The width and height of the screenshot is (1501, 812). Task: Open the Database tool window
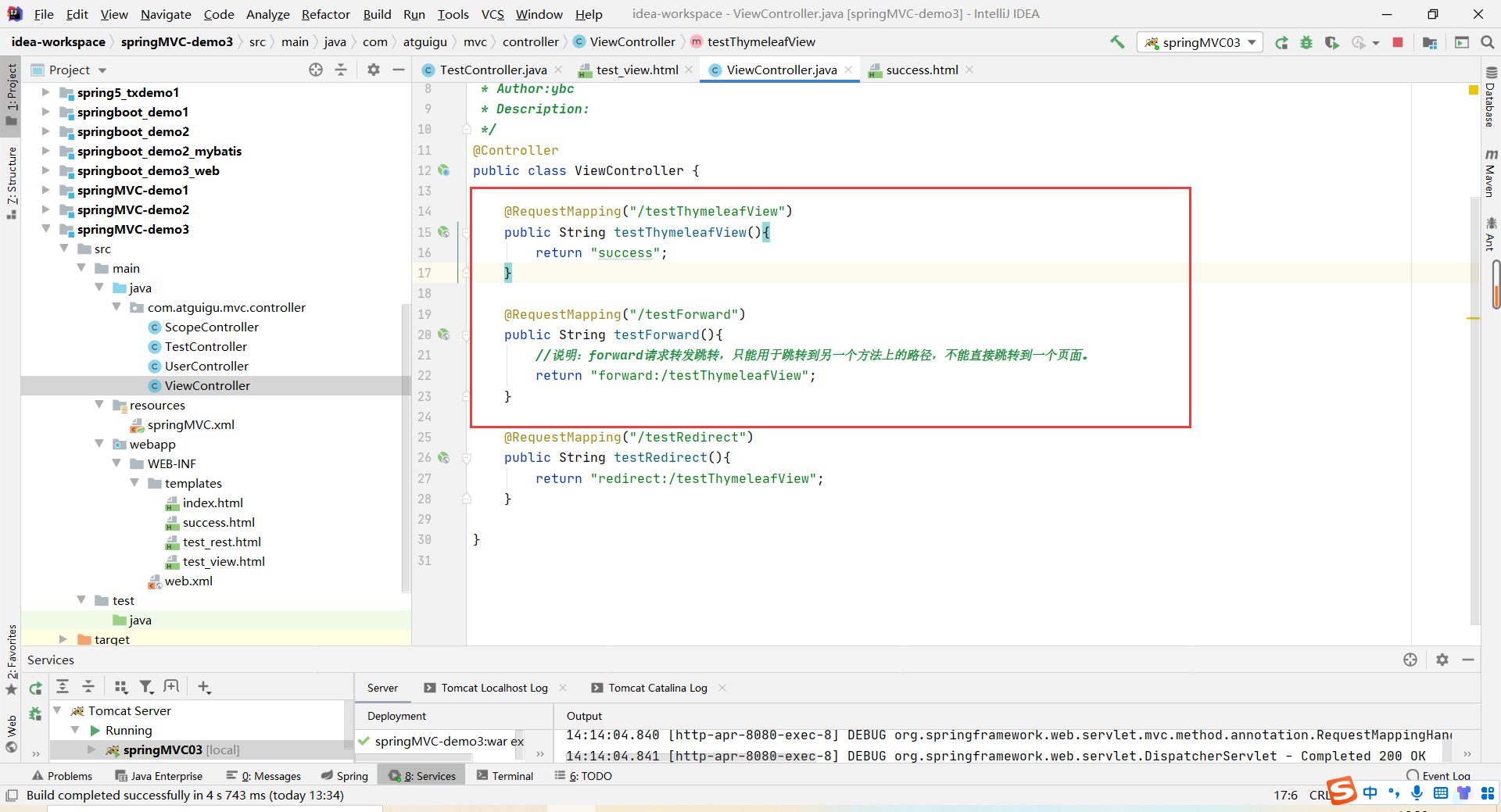point(1490,97)
